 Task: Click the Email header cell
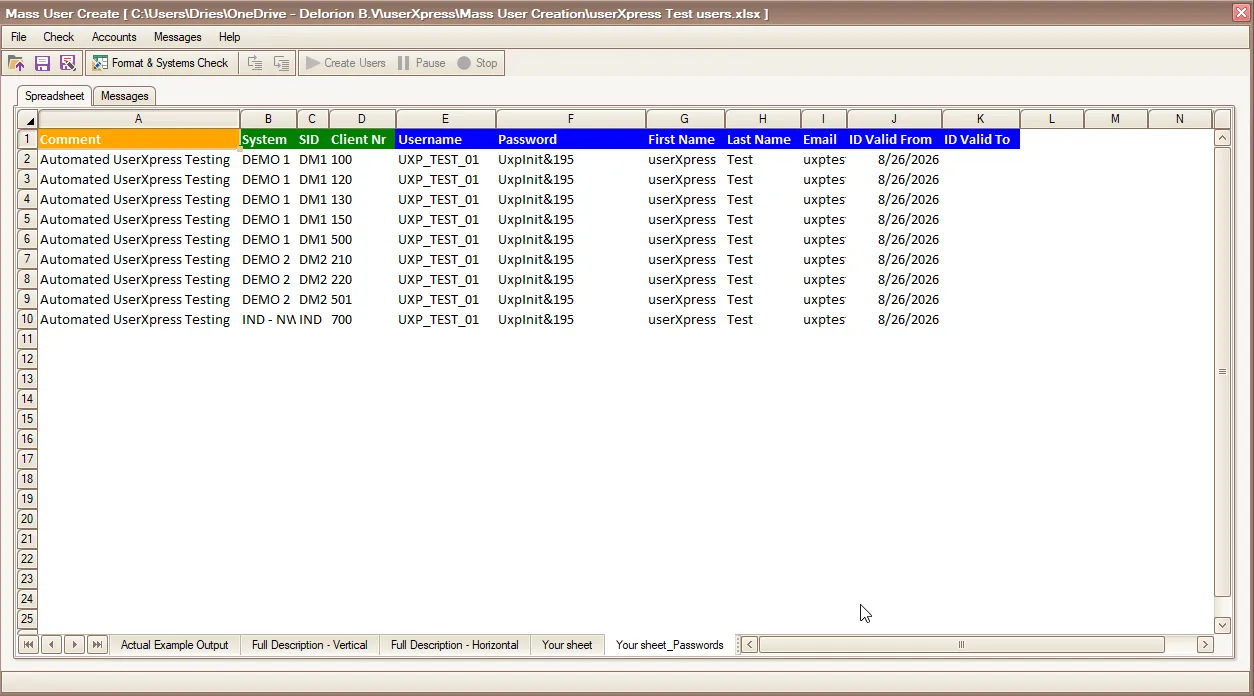tap(824, 139)
